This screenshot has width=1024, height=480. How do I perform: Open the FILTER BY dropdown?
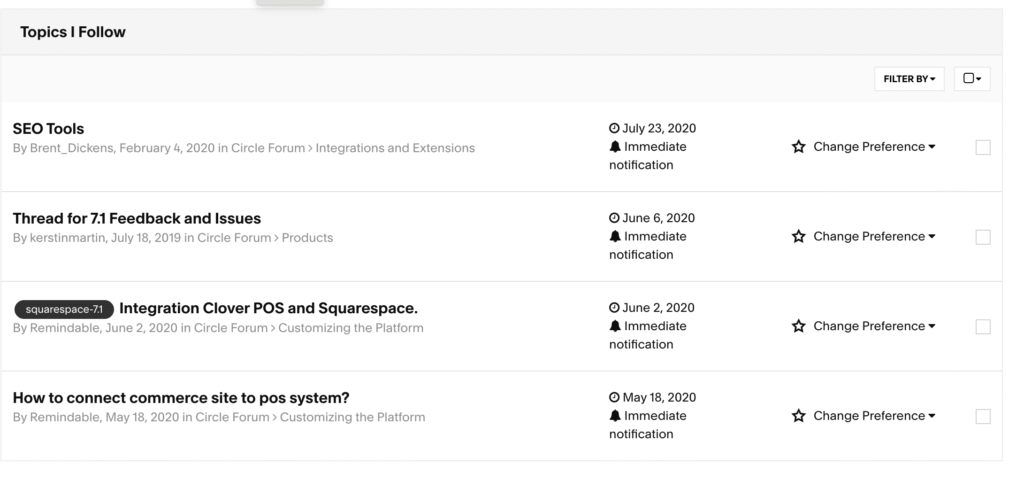[909, 79]
